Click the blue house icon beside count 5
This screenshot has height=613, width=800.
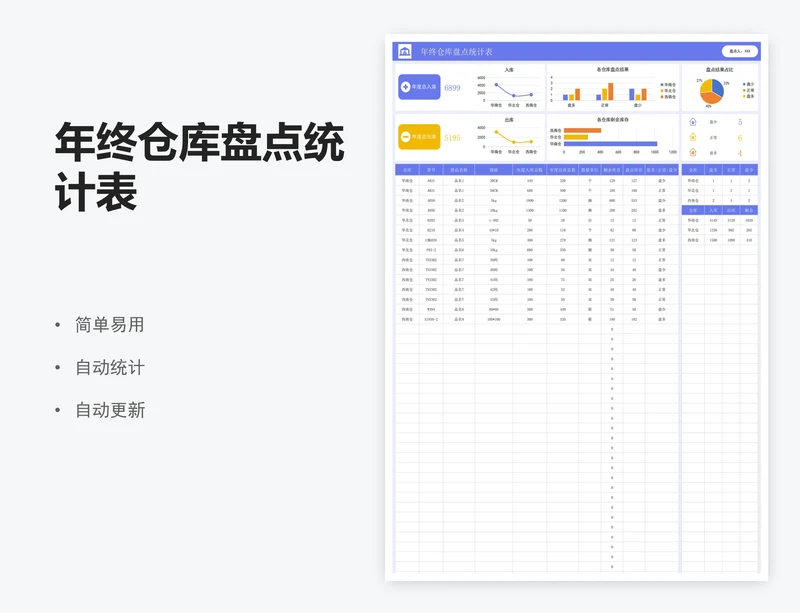(x=693, y=122)
